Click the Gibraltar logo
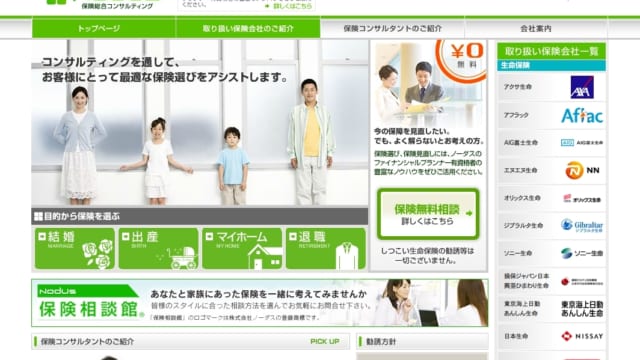640x360 pixels. click(582, 225)
